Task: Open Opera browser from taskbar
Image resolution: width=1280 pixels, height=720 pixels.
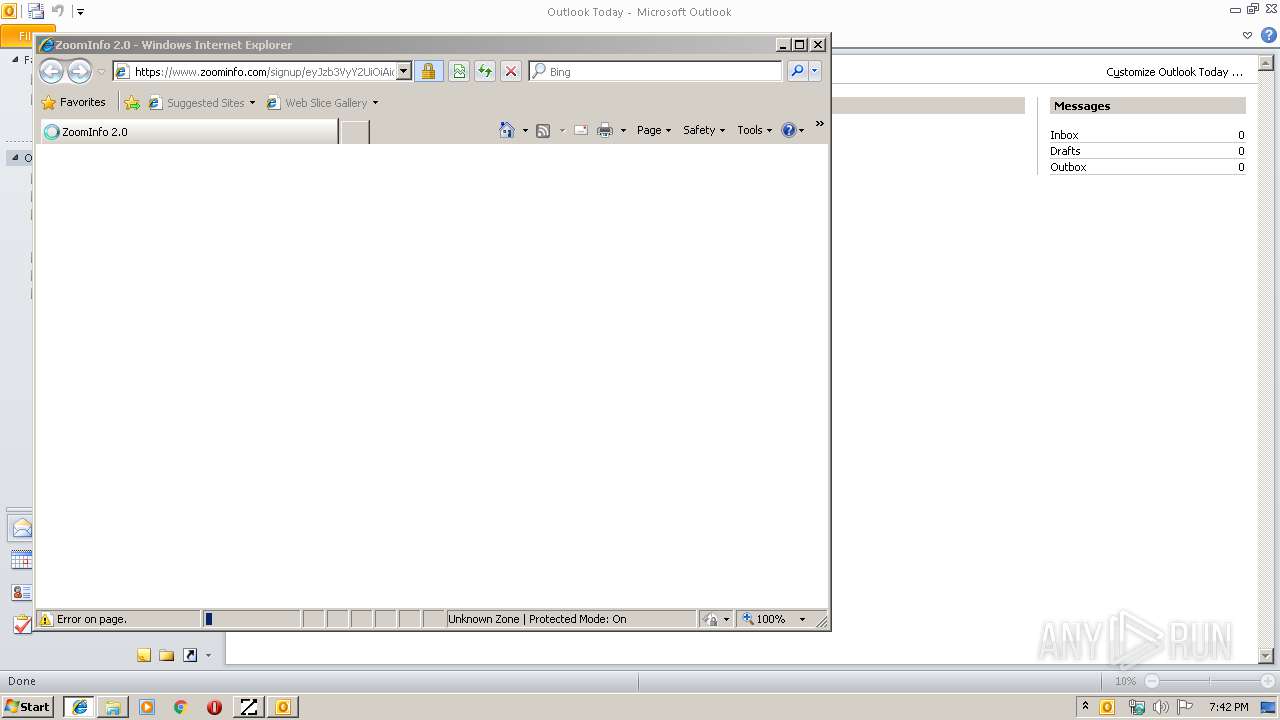Action: click(x=214, y=706)
